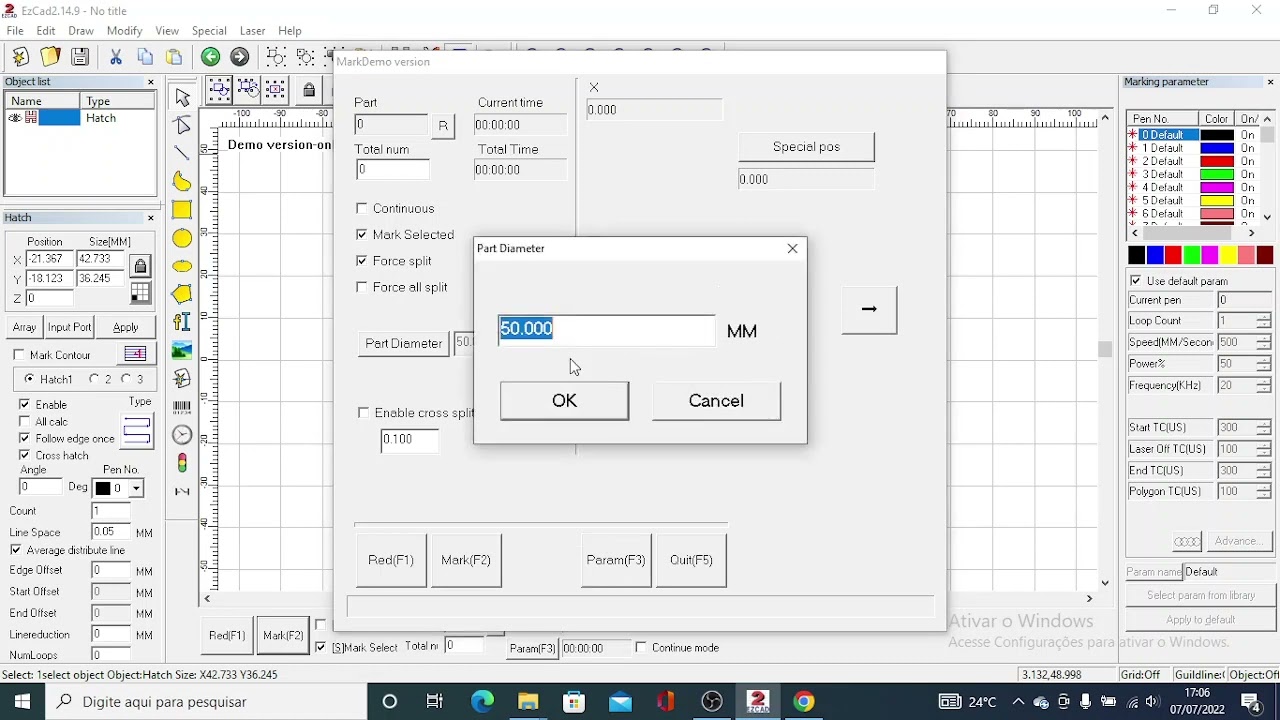The height and width of the screenshot is (720, 1280).
Task: Open File Explorer from the taskbar
Action: (x=528, y=701)
